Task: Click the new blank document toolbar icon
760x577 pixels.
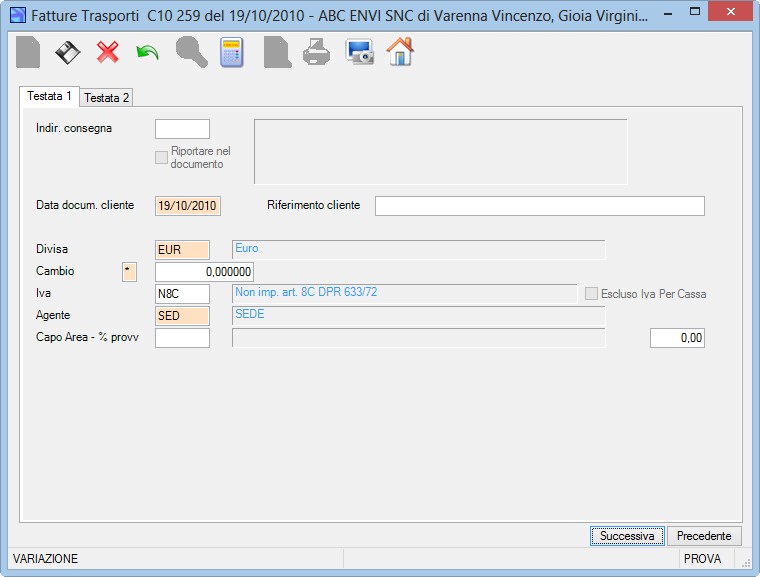Action: [x=28, y=52]
